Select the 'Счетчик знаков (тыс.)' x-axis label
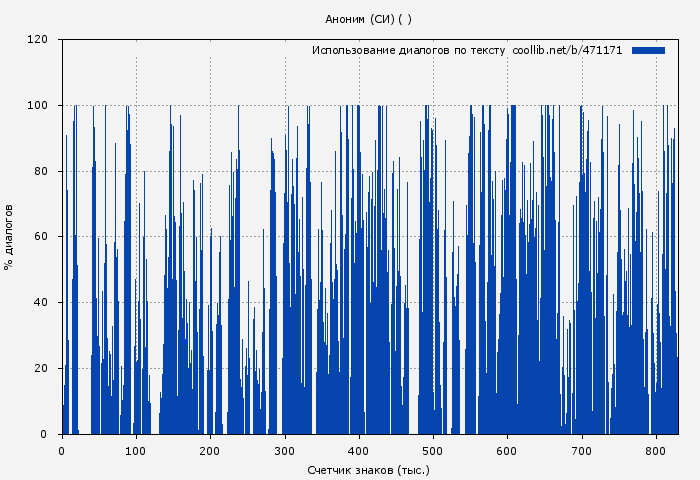The image size is (700, 480). (368, 469)
